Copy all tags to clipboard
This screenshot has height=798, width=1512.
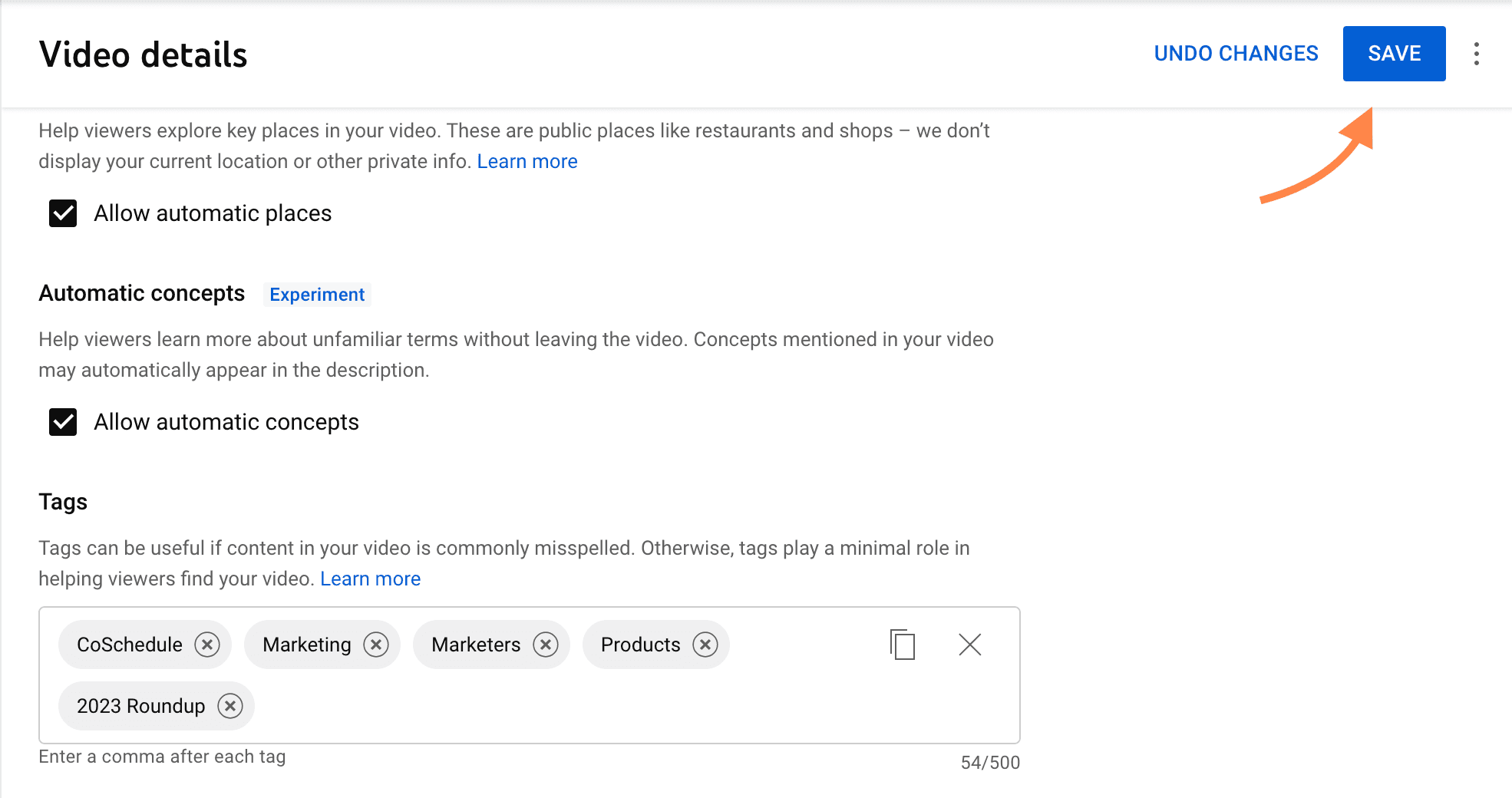pos(903,645)
